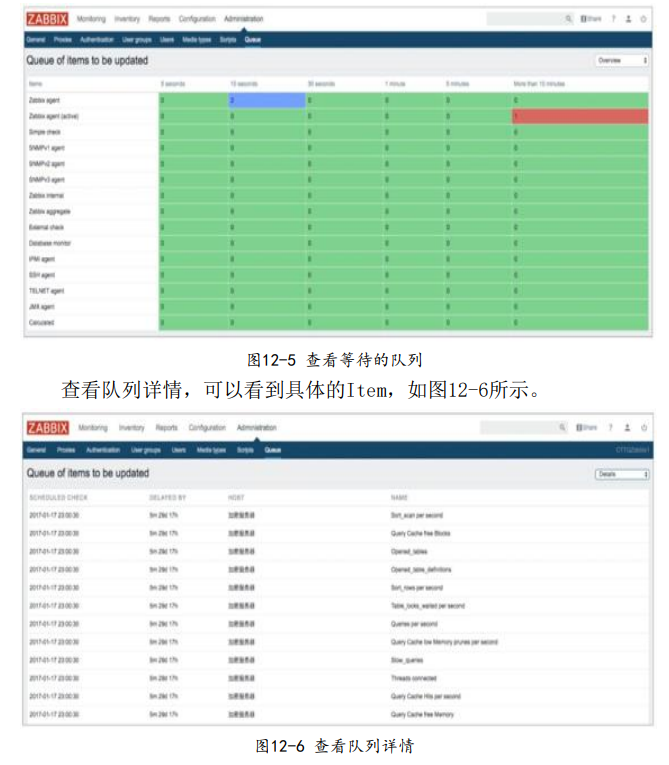Select Scripts submenu in overview screenshot
669x765 pixels.
228,40
